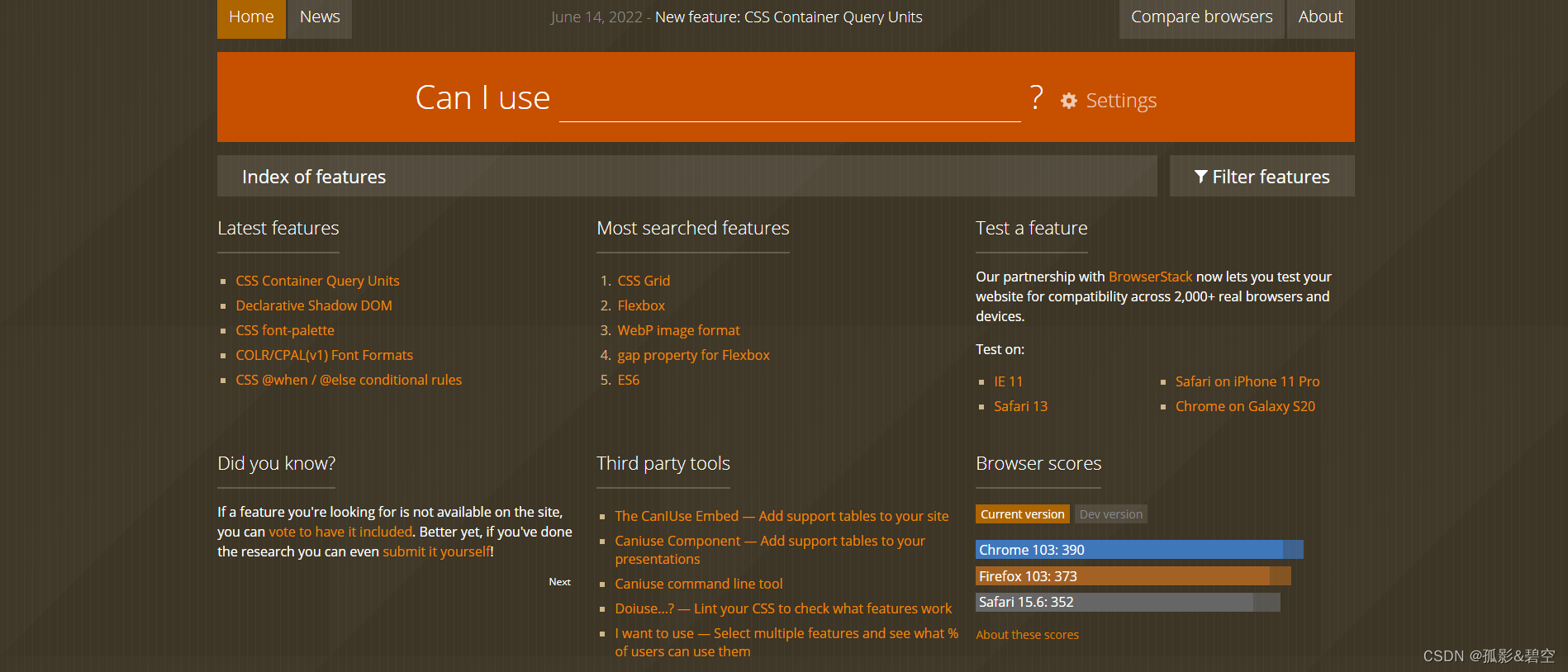Open WebP image format feature
1568x672 pixels.
(678, 330)
